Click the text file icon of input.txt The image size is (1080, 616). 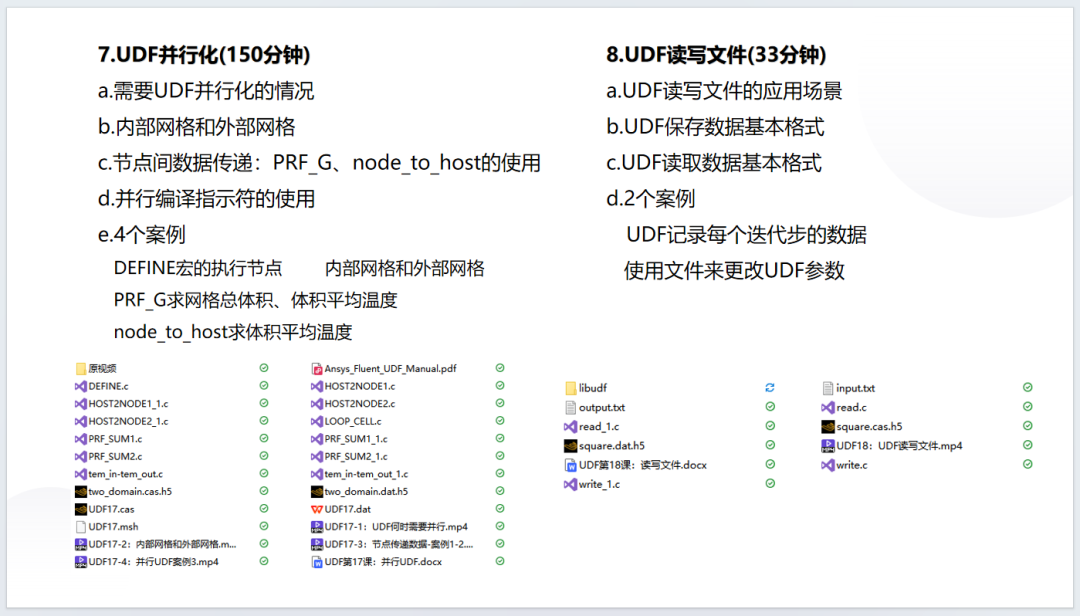[828, 388]
